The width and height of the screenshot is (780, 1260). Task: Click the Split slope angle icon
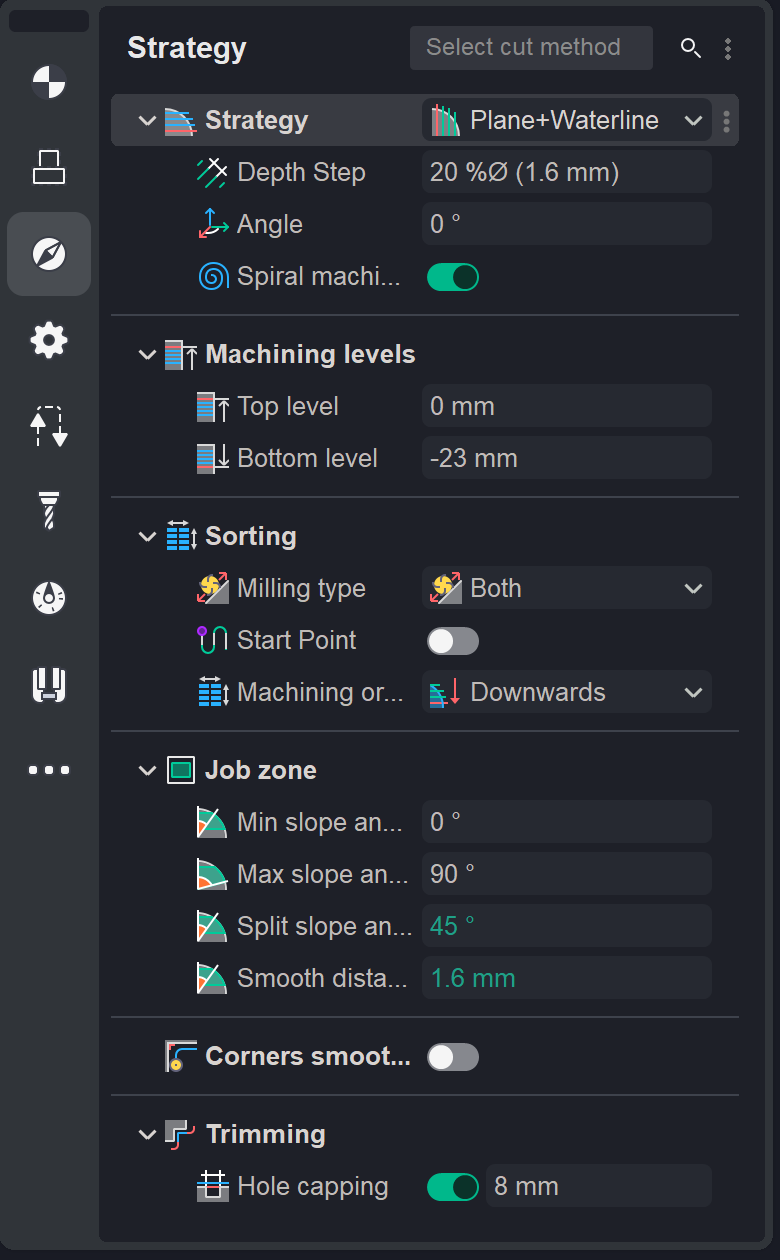tap(213, 926)
